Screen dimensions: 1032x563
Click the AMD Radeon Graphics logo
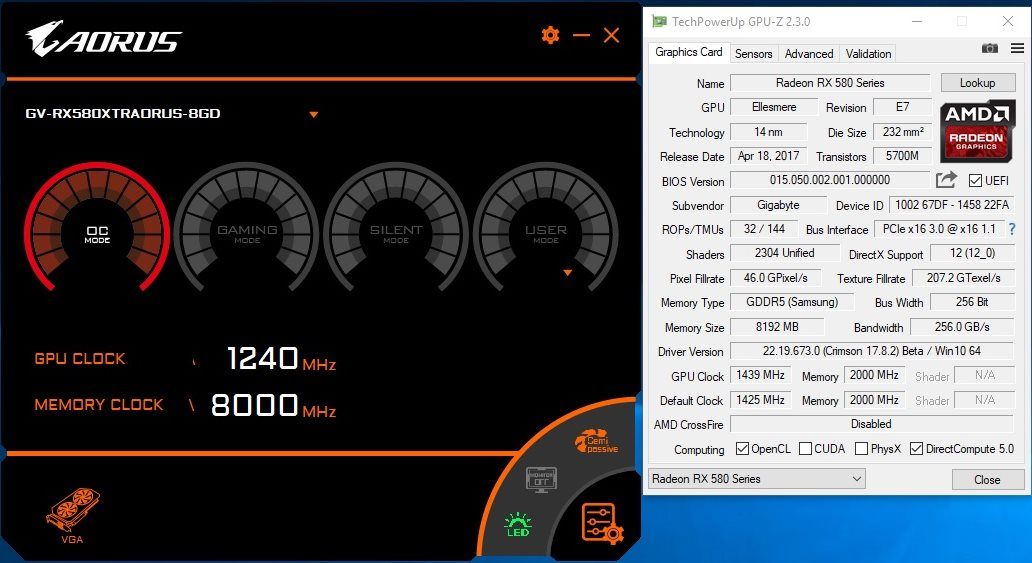977,131
